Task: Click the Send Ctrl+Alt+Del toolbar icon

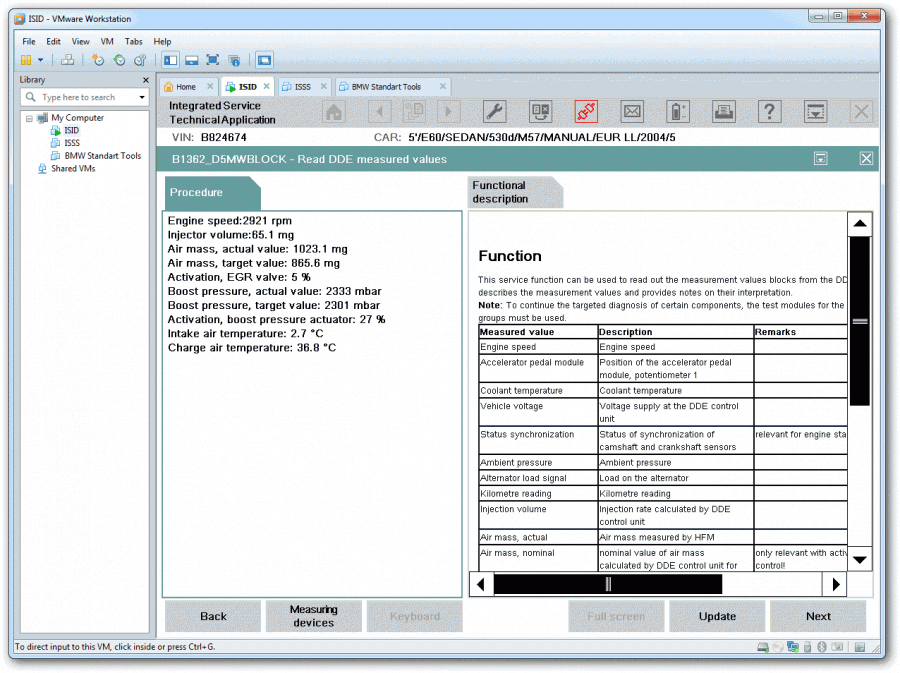Action: (68, 60)
